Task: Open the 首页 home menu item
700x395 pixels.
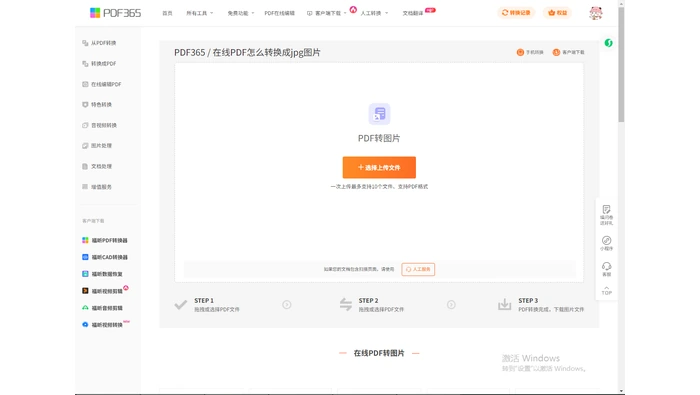Action: [167, 13]
